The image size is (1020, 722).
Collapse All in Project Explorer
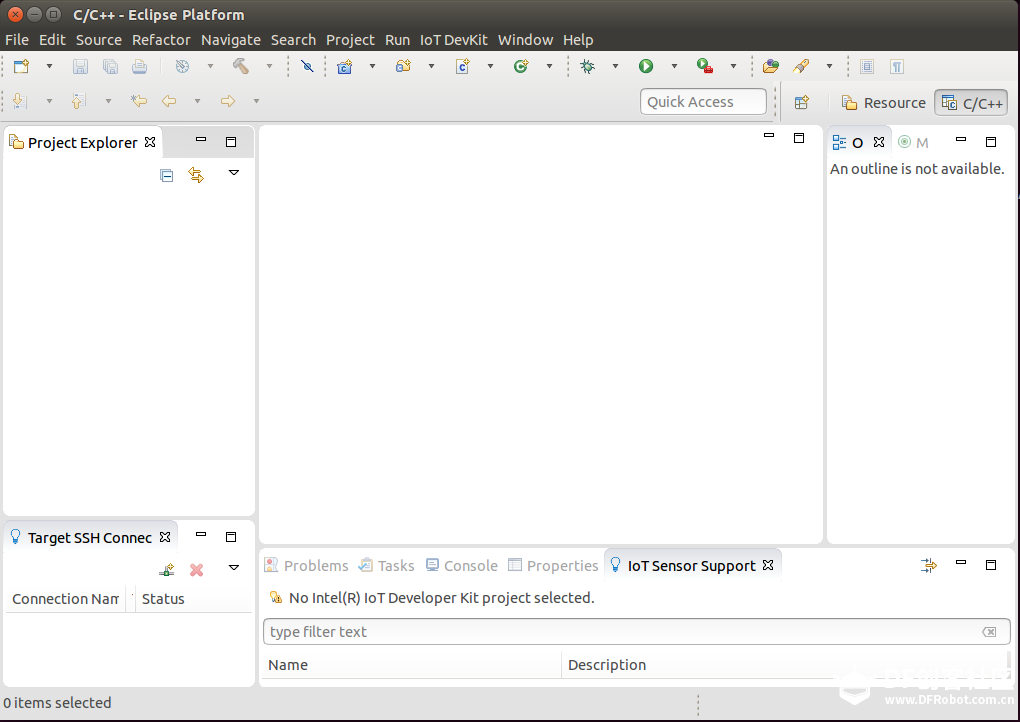[167, 176]
